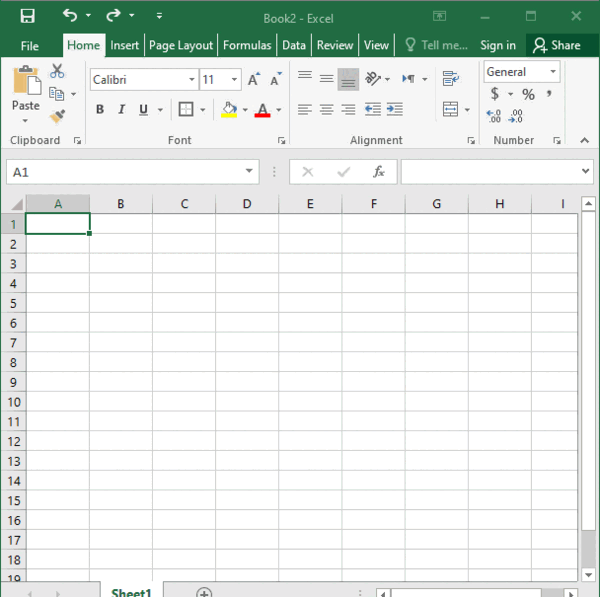
Task: Apply the yellow Fill Color
Action: click(229, 110)
